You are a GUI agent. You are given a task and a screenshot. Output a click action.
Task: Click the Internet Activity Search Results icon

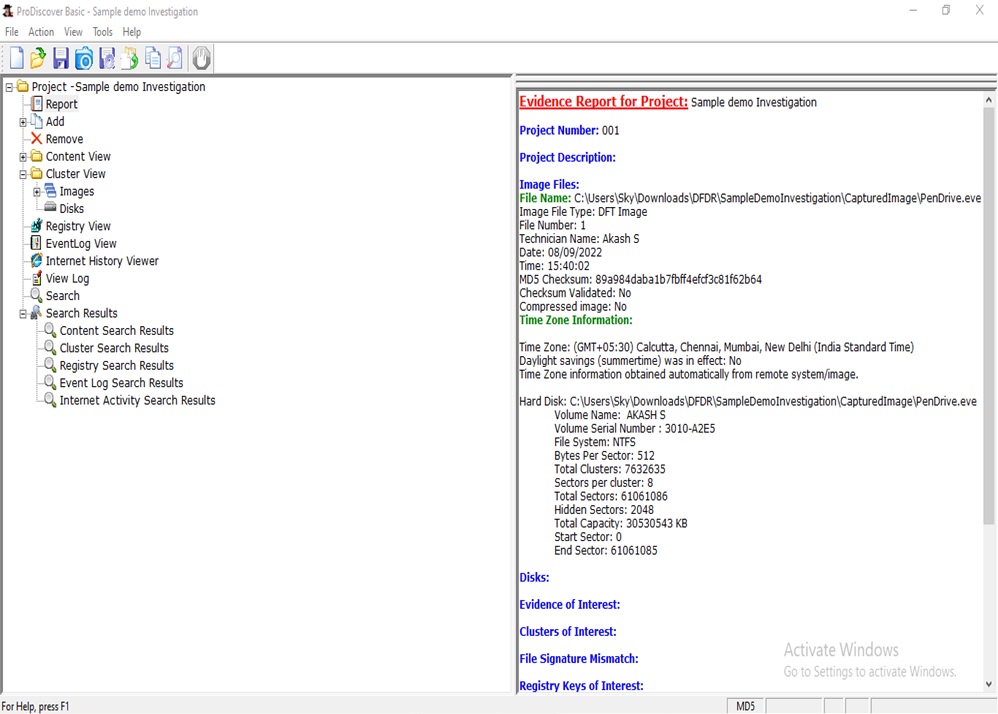click(50, 400)
